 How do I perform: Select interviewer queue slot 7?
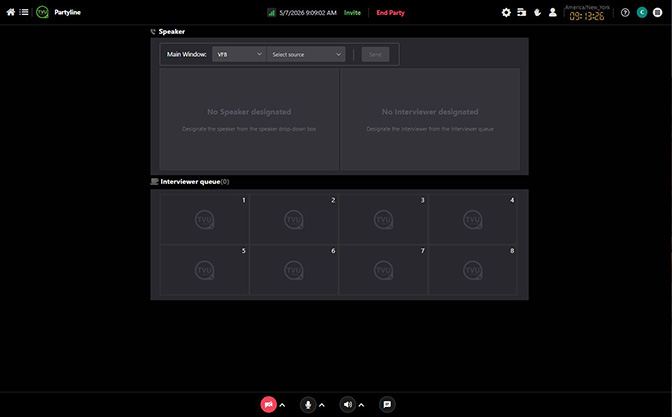pyautogui.click(x=383, y=270)
